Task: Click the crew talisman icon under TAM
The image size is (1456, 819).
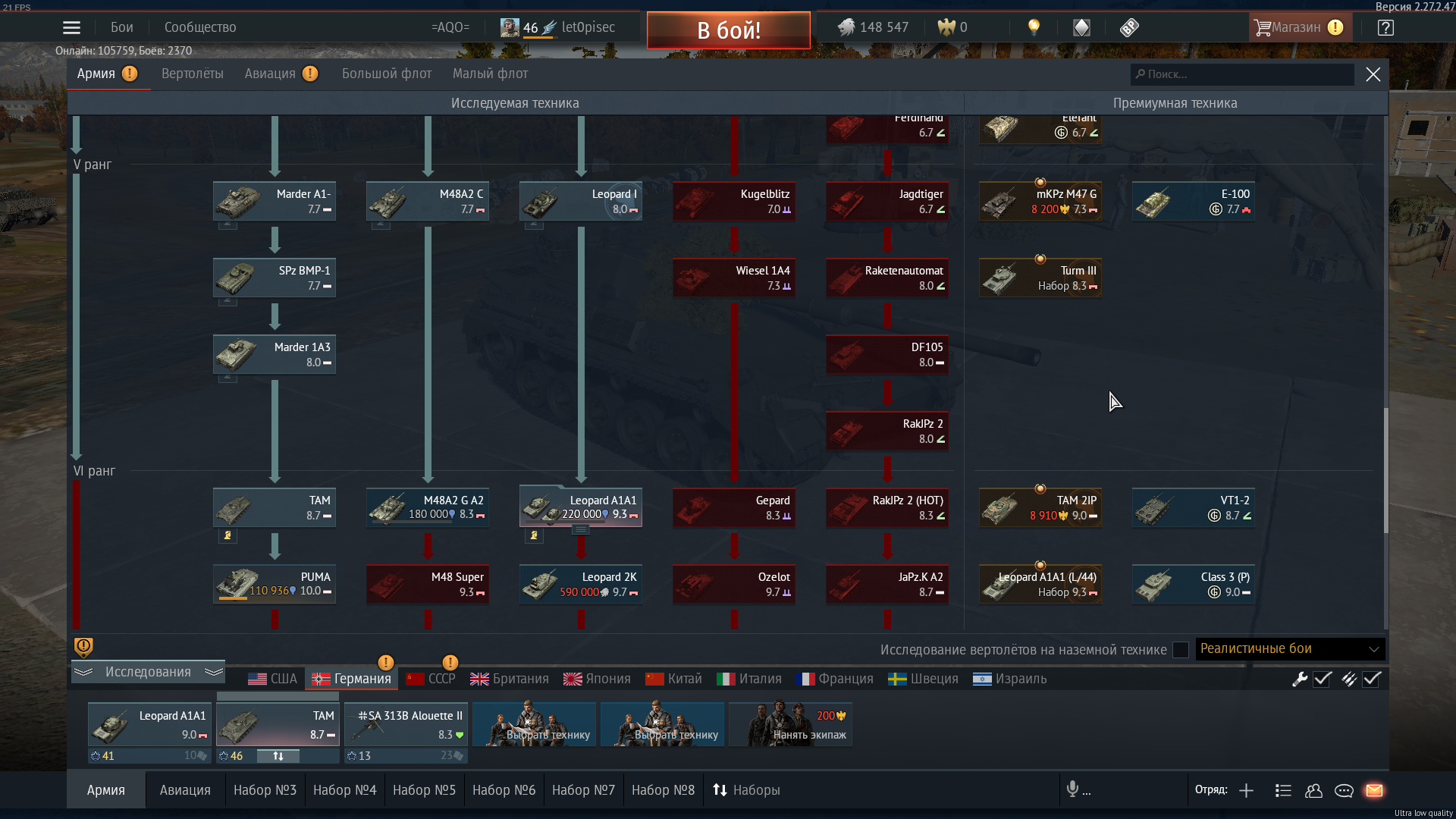Action: (x=227, y=535)
